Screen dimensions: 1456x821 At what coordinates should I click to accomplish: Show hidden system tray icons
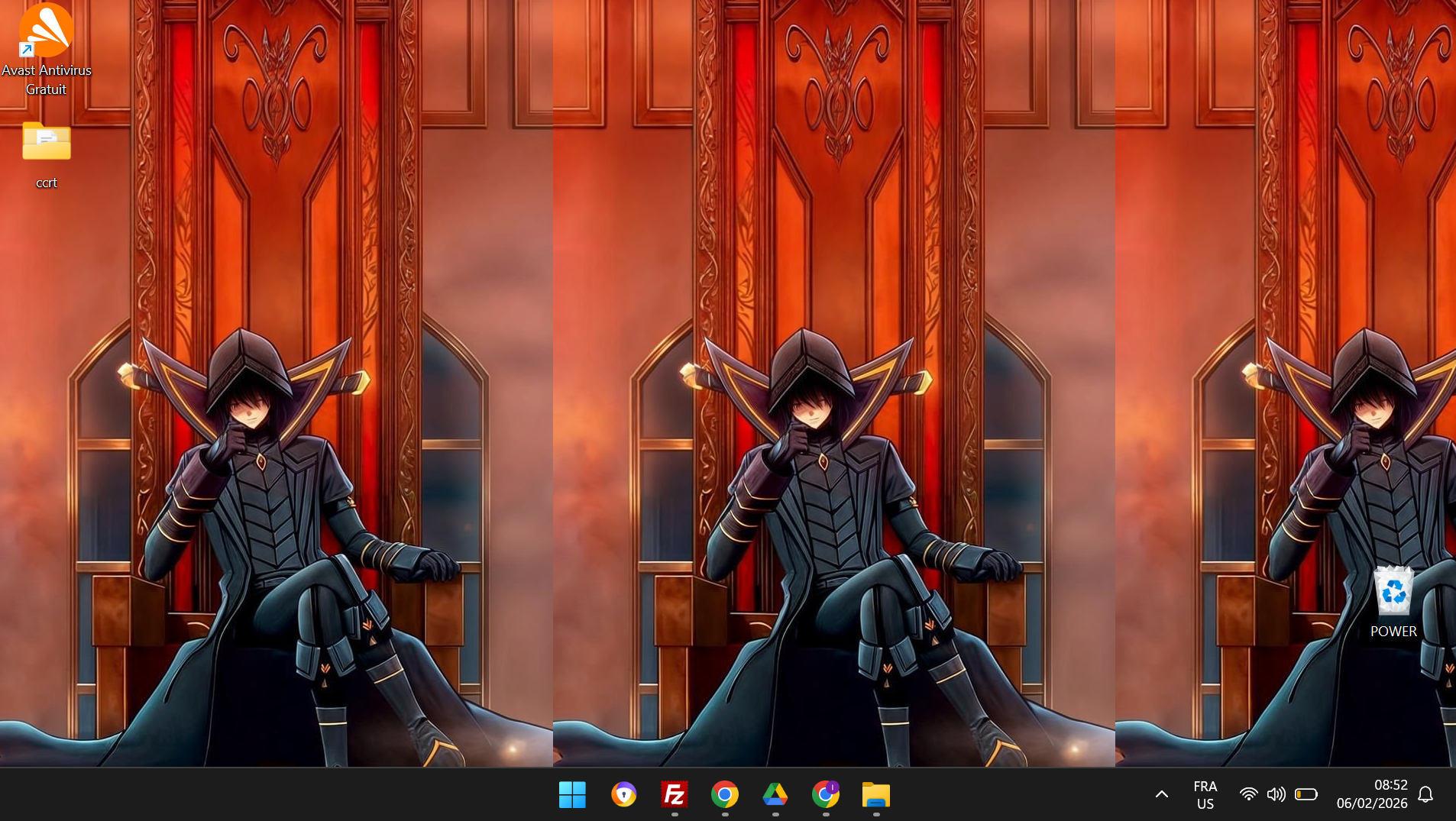(1162, 794)
